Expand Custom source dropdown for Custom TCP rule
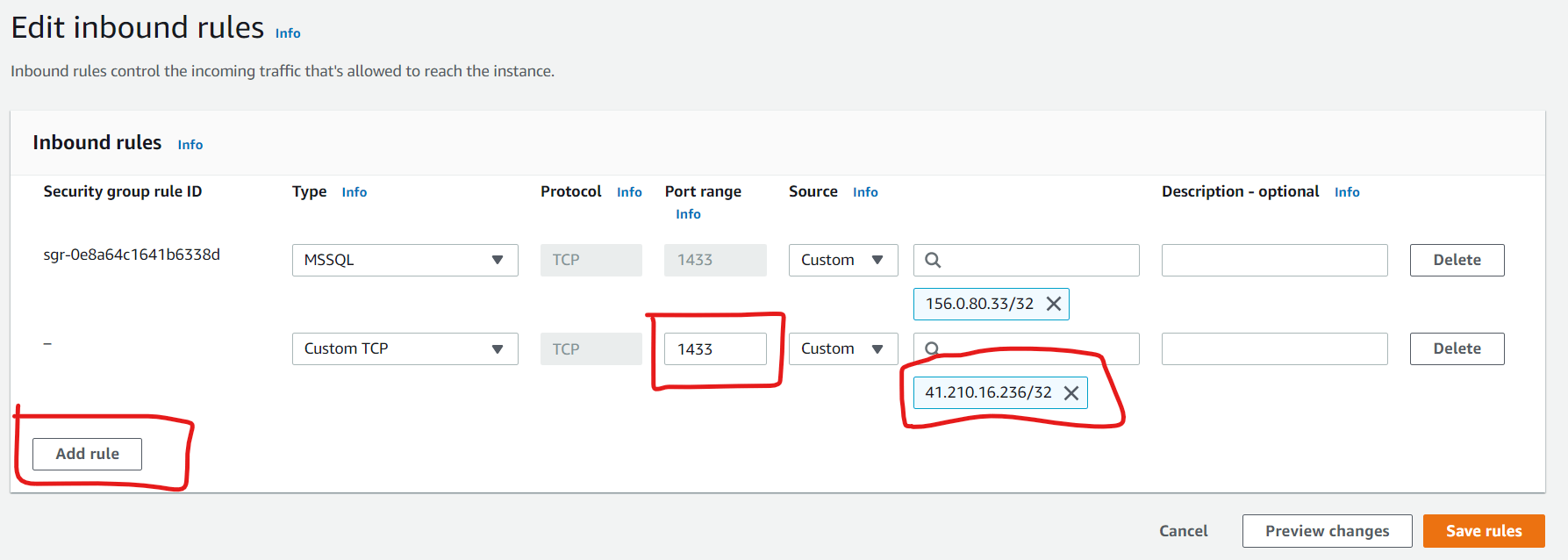This screenshot has width=1568, height=560. (842, 348)
